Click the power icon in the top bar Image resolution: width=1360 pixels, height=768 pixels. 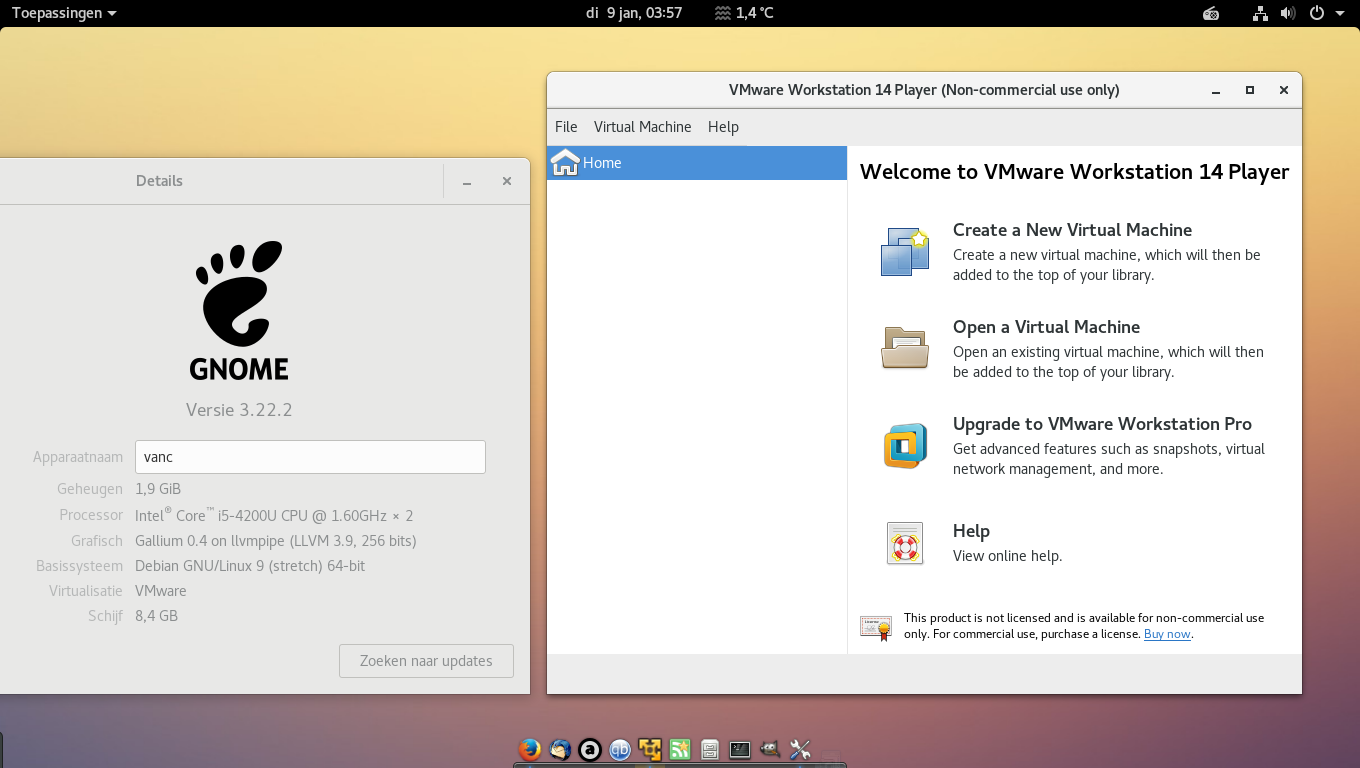click(x=1317, y=13)
